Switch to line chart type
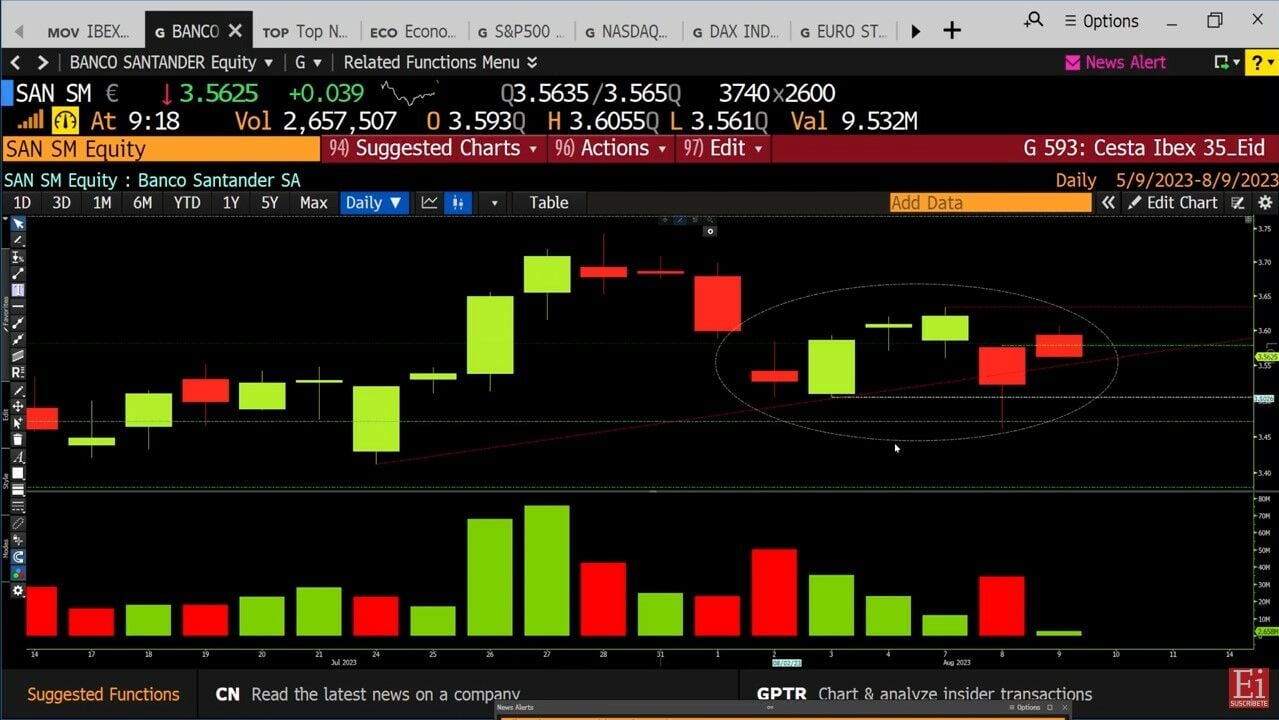 429,202
